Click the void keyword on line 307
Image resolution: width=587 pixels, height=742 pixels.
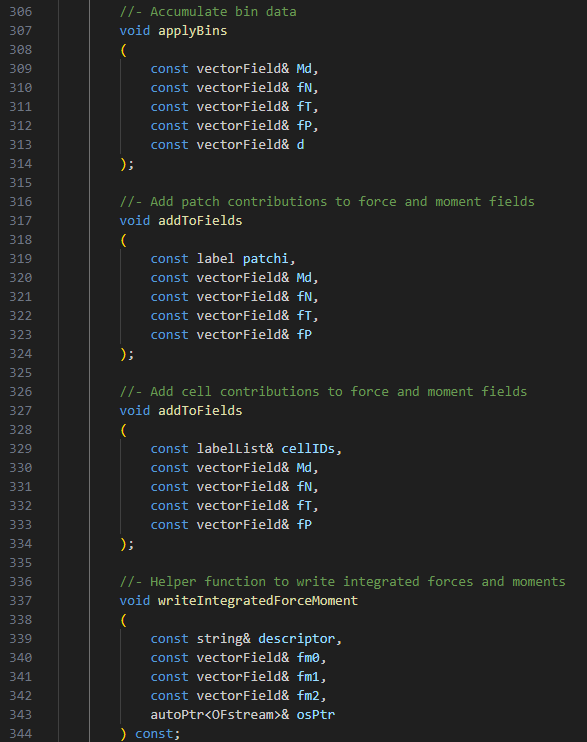tap(134, 31)
